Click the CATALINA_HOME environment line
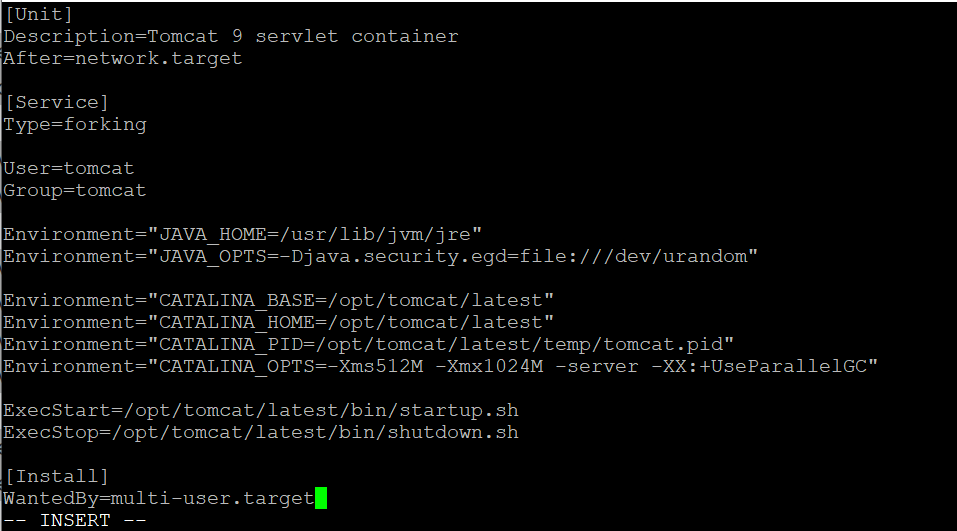The image size is (957, 531). (278, 322)
